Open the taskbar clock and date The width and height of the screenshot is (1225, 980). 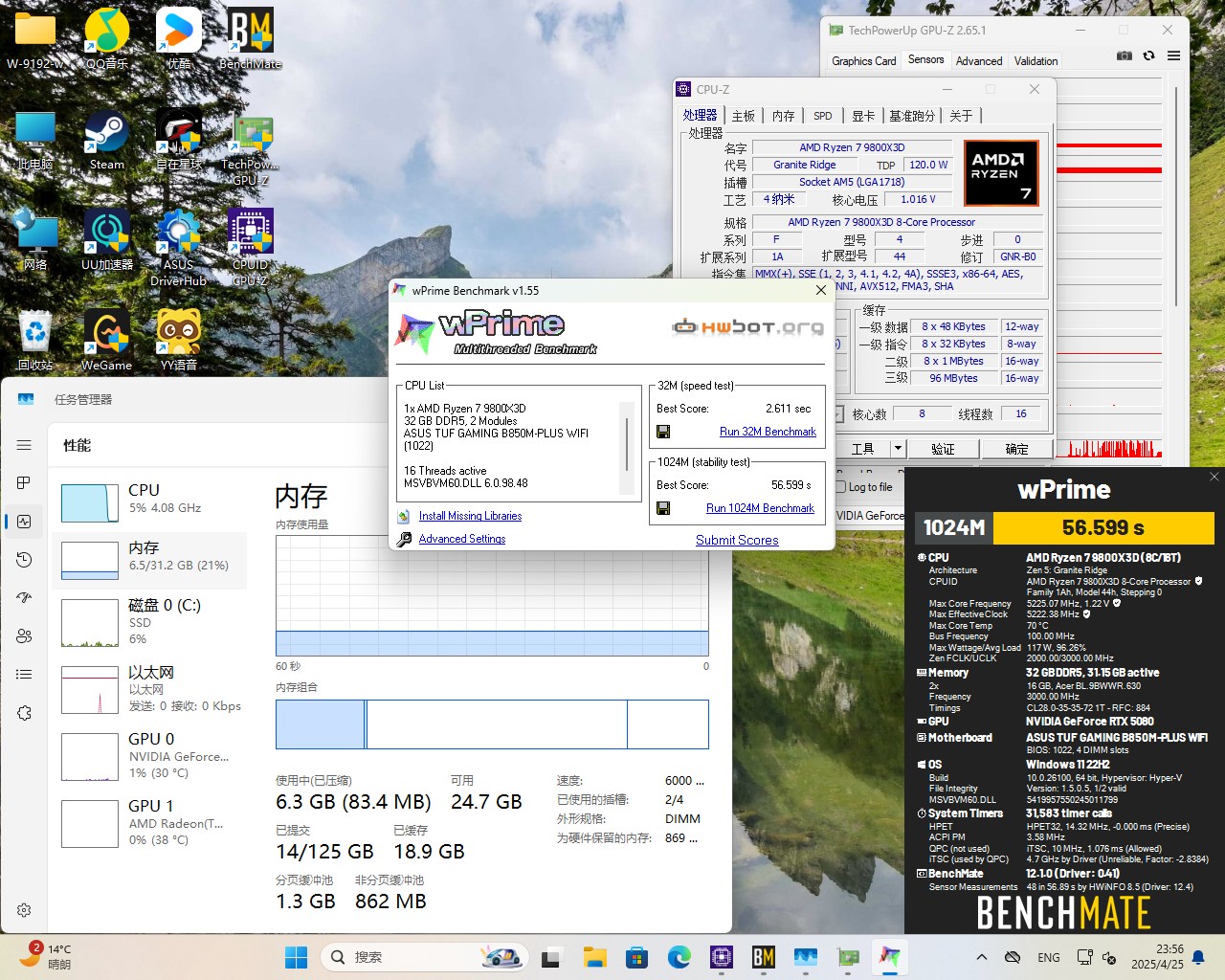tap(1157, 957)
